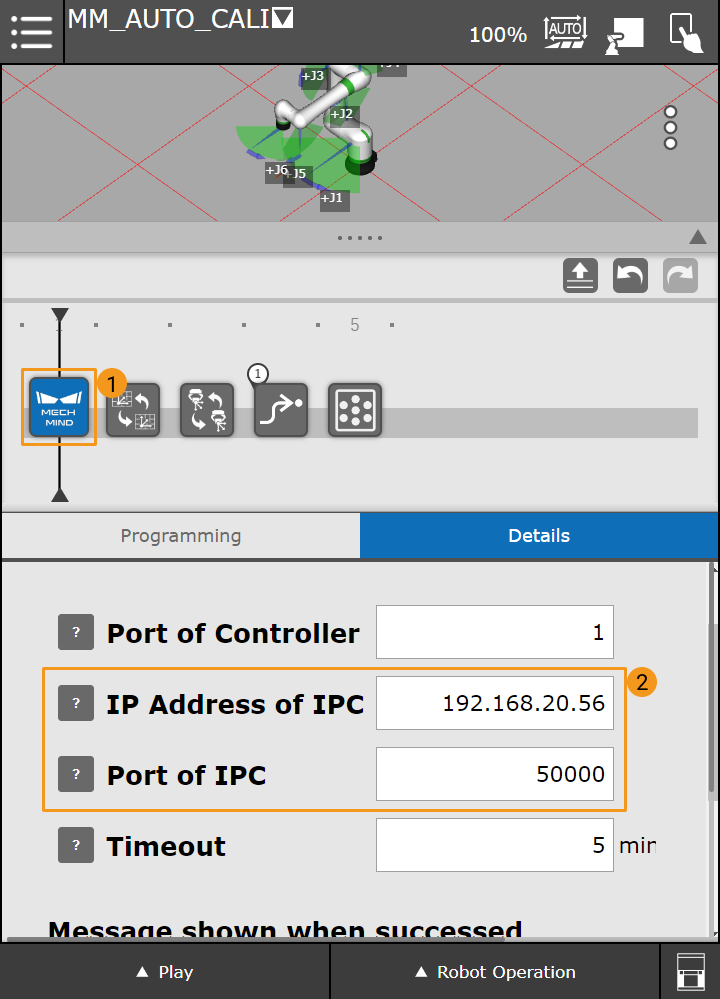Viewport: 720px width, 999px height.
Task: Click the robot workspace icon in header
Action: pos(624,34)
